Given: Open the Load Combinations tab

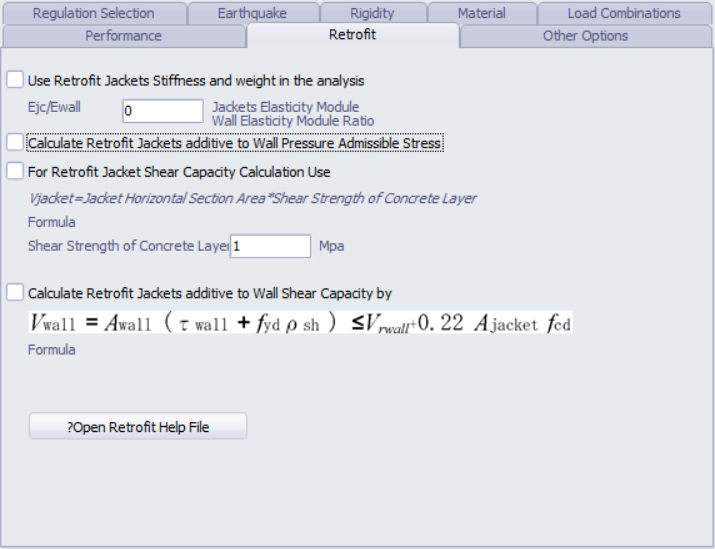Looking at the screenshot, I should click(x=623, y=13).
